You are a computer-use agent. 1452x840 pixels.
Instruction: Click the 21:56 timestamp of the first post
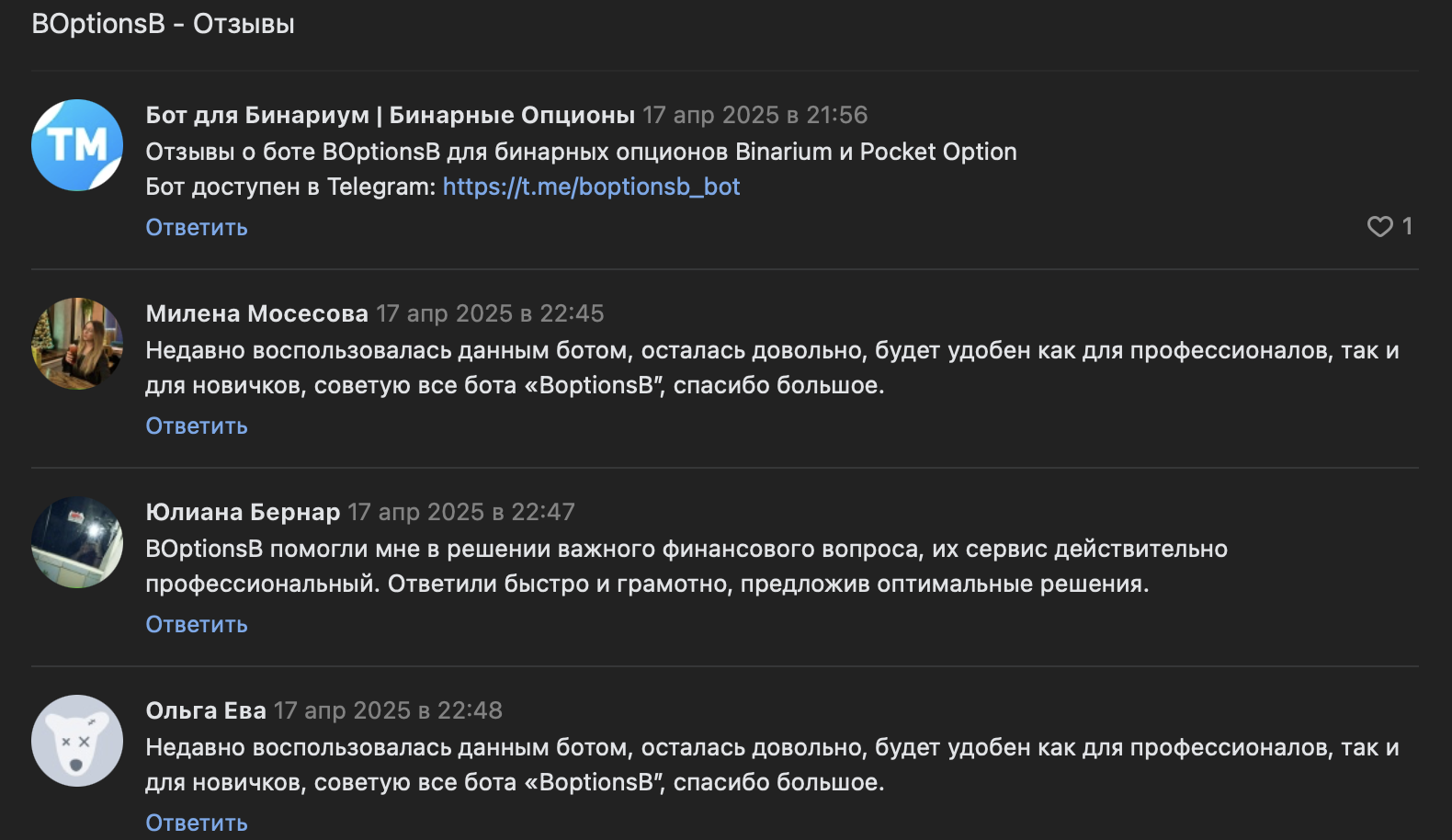click(754, 115)
